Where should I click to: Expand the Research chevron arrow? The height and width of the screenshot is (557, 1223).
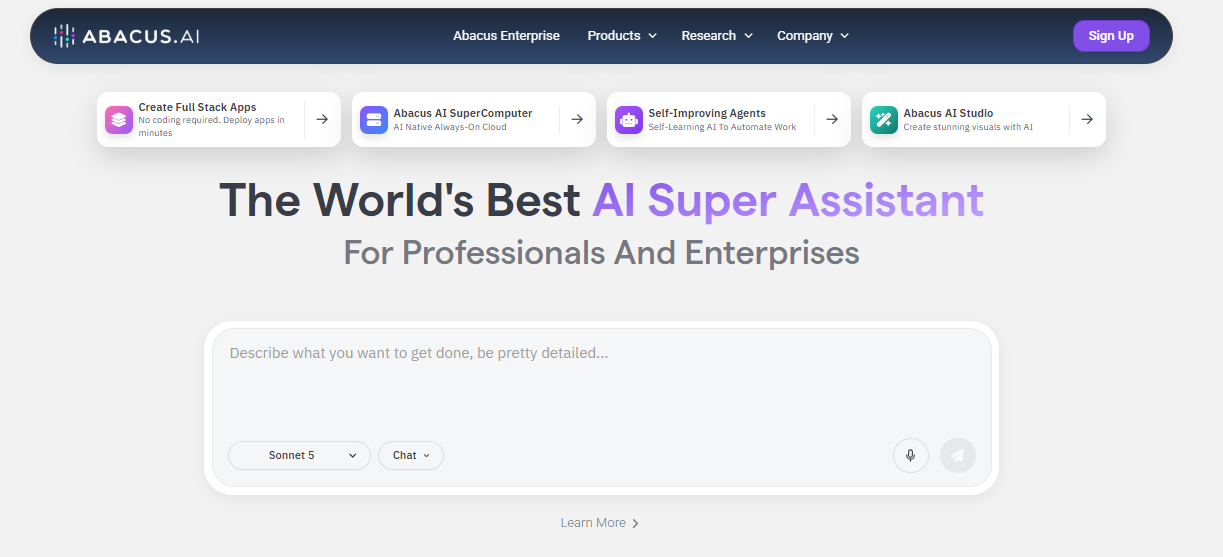pos(748,36)
